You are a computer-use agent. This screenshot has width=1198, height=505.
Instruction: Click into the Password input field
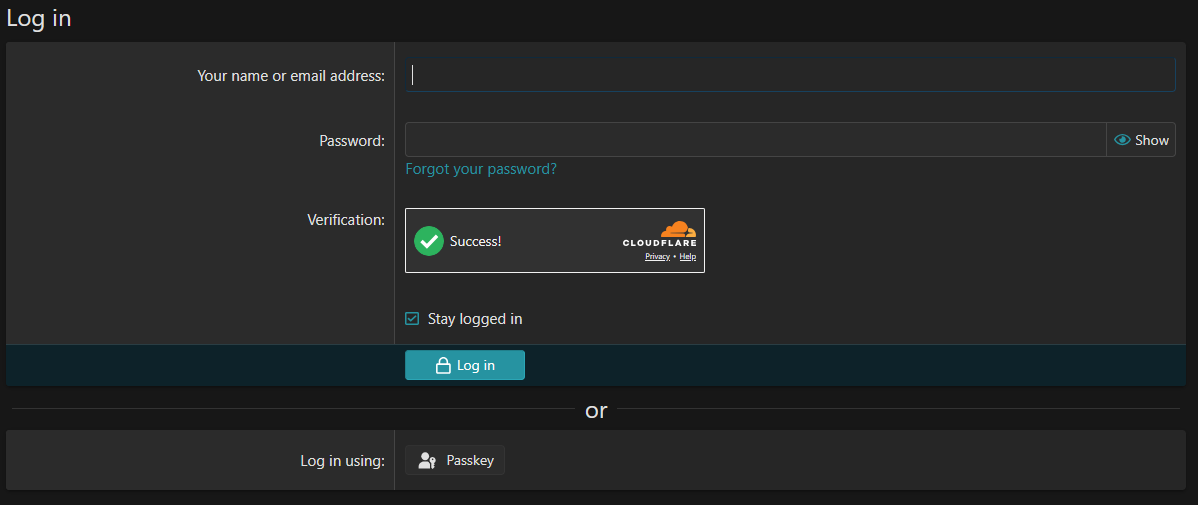(756, 140)
